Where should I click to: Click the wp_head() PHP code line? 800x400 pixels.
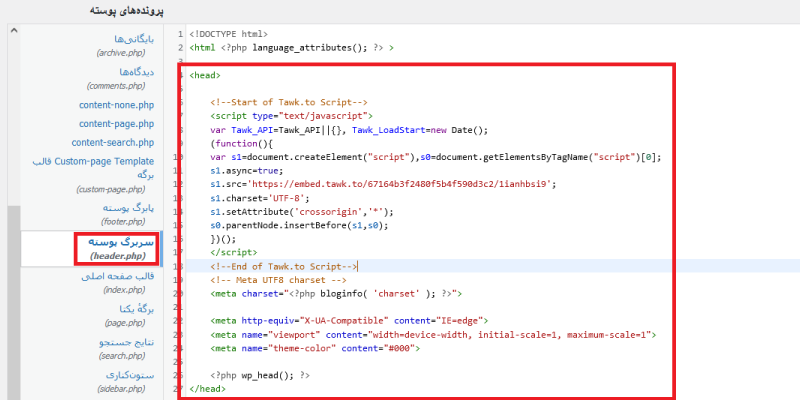pos(260,374)
